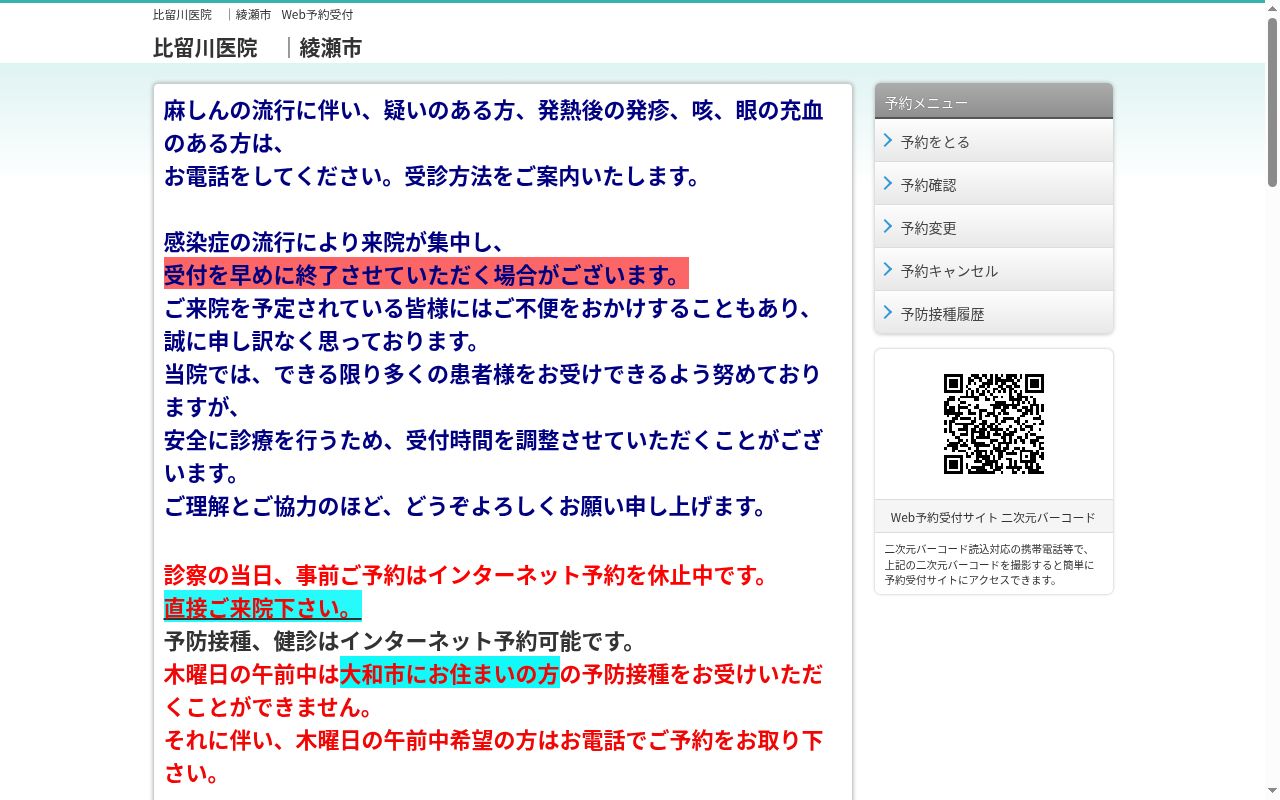1280x800 pixels.
Task: Click the 予約メニュー panel header
Action: [x=993, y=102]
